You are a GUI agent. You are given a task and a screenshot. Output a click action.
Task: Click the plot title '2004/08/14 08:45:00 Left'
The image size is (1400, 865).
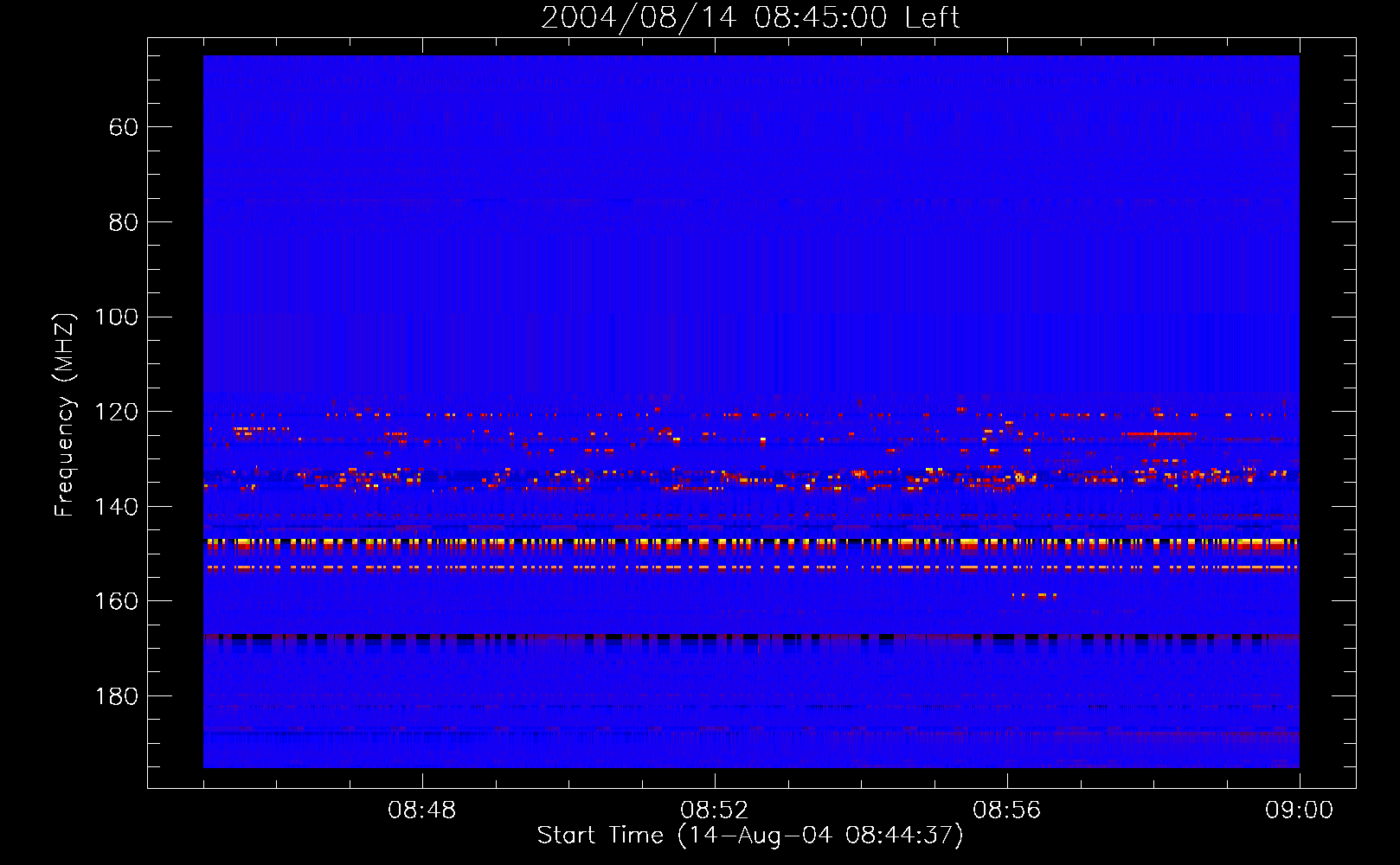pos(750,17)
